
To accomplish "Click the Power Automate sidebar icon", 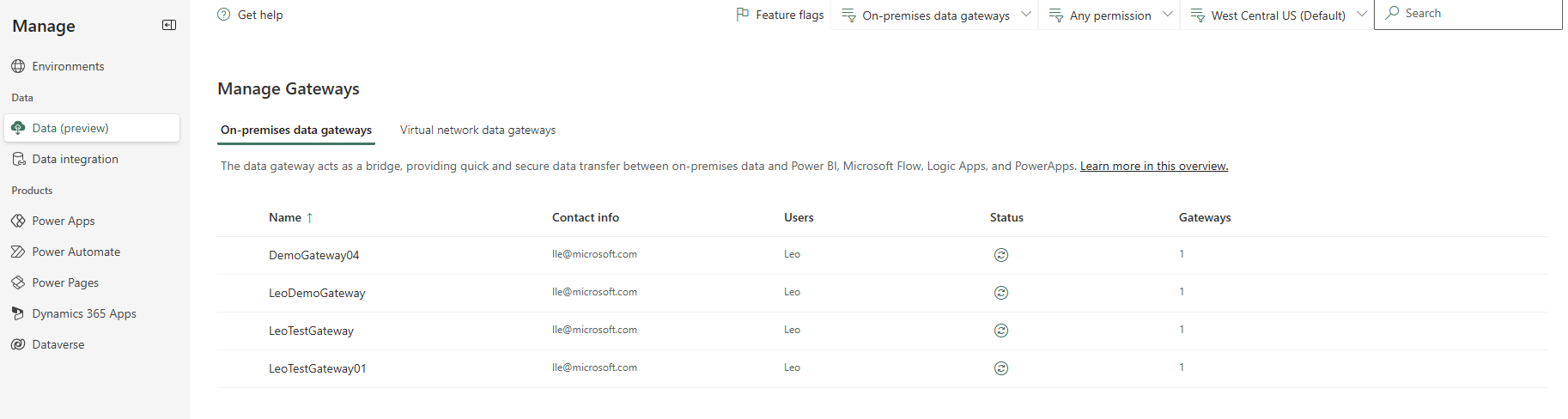I will pyautogui.click(x=18, y=252).
